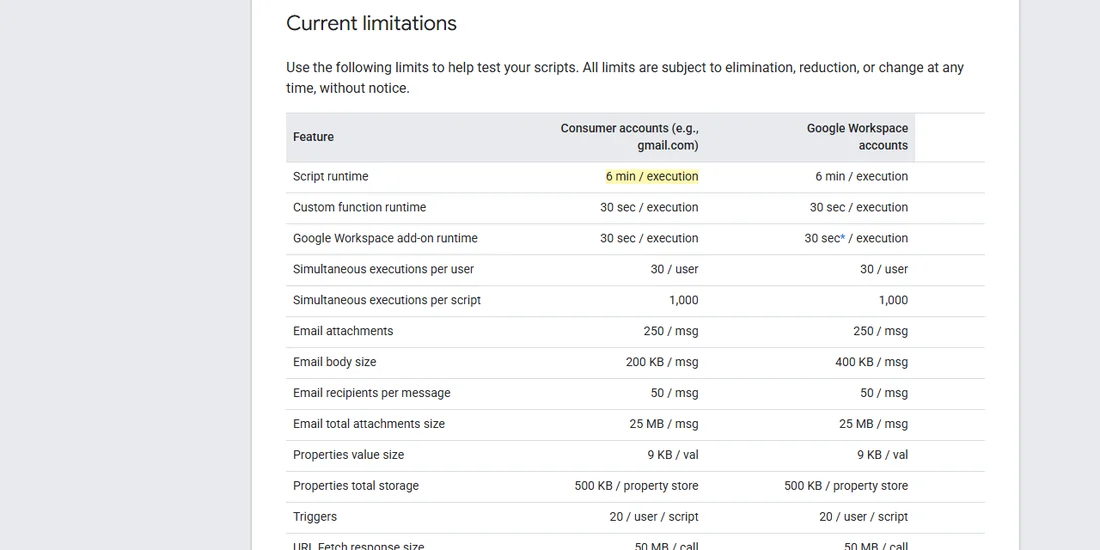Click the 'Current limitations' heading
This screenshot has width=1100, height=550.
[x=371, y=23]
